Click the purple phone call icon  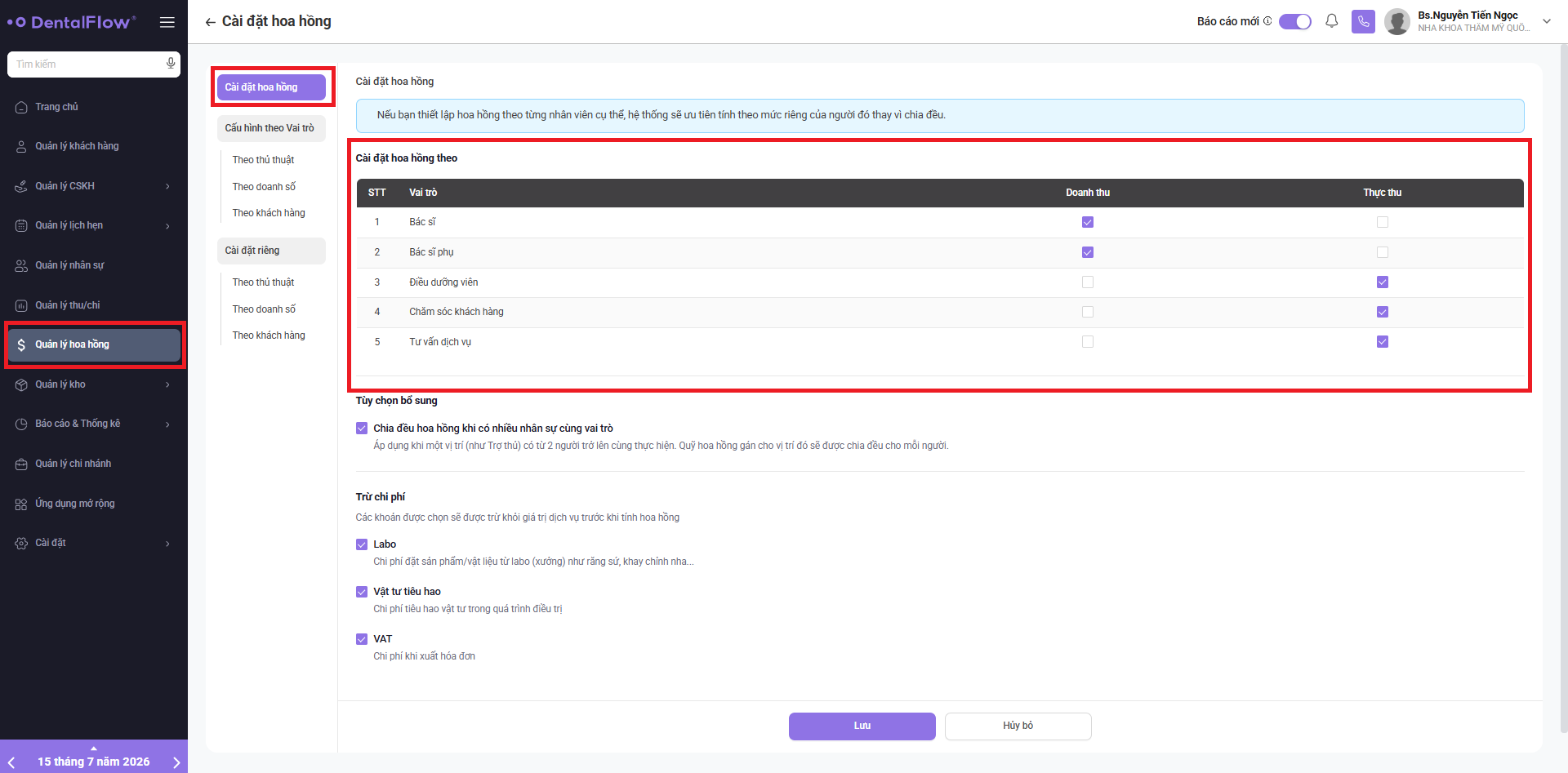(1363, 21)
